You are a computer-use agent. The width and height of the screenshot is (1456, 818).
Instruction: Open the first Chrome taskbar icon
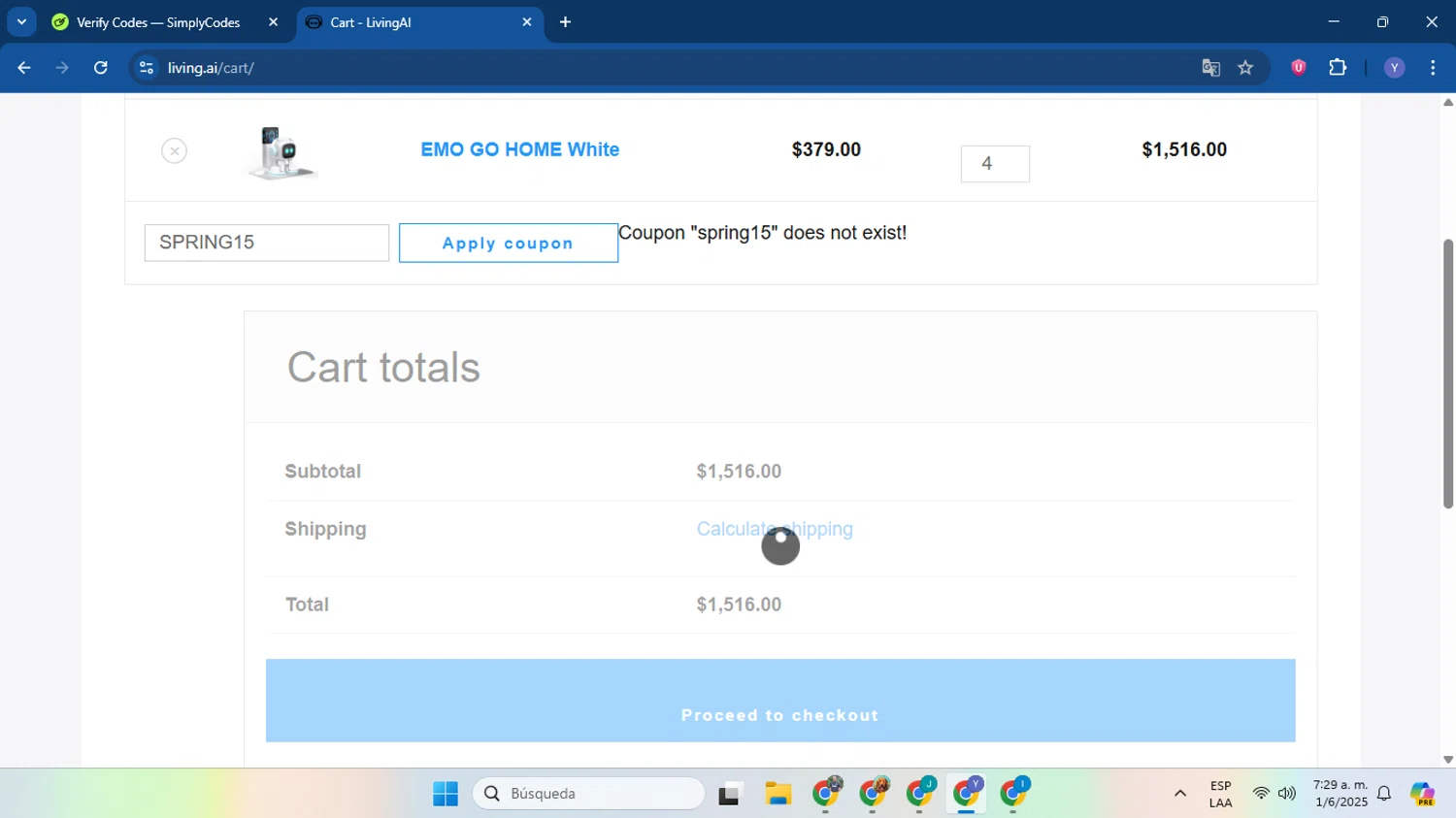(x=826, y=794)
